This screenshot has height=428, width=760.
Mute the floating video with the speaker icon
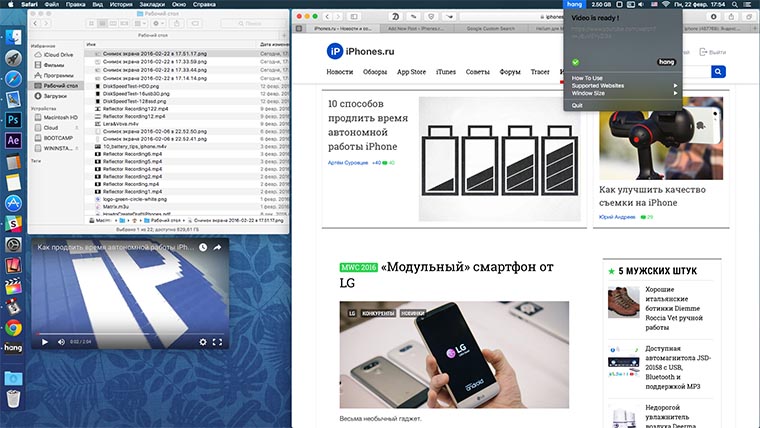point(61,342)
